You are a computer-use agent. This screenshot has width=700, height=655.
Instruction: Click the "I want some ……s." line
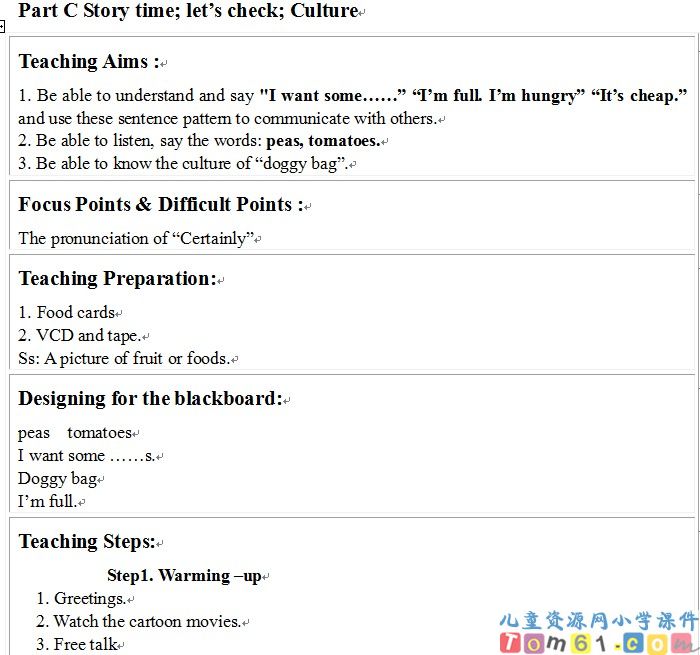(x=86, y=456)
